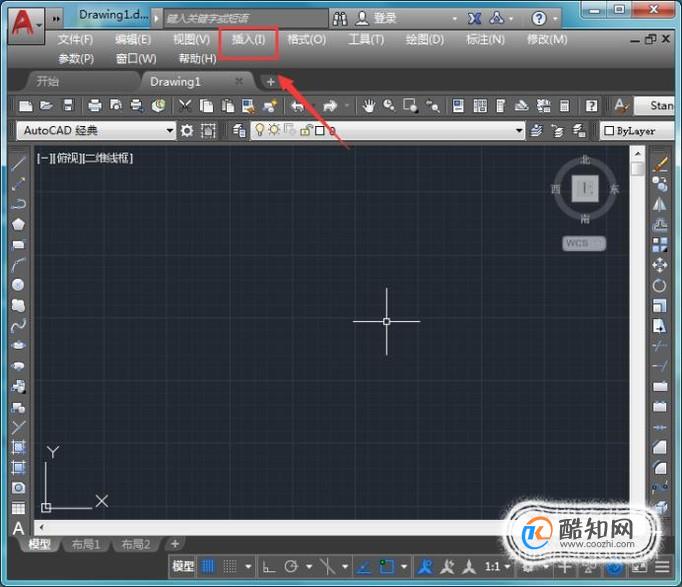
Task: Expand the quick access toolbar double-arrow
Action: [x=56, y=19]
